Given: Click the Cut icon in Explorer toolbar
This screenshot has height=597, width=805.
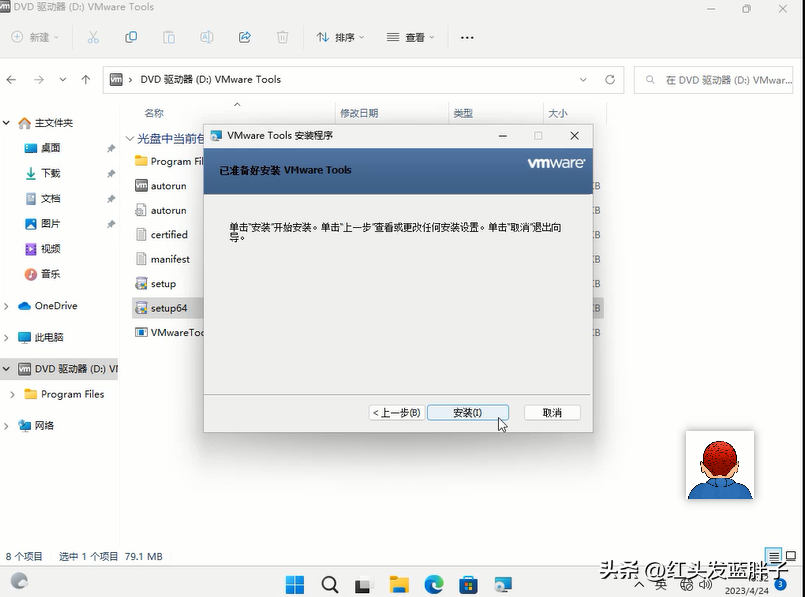Looking at the screenshot, I should click(93, 37).
